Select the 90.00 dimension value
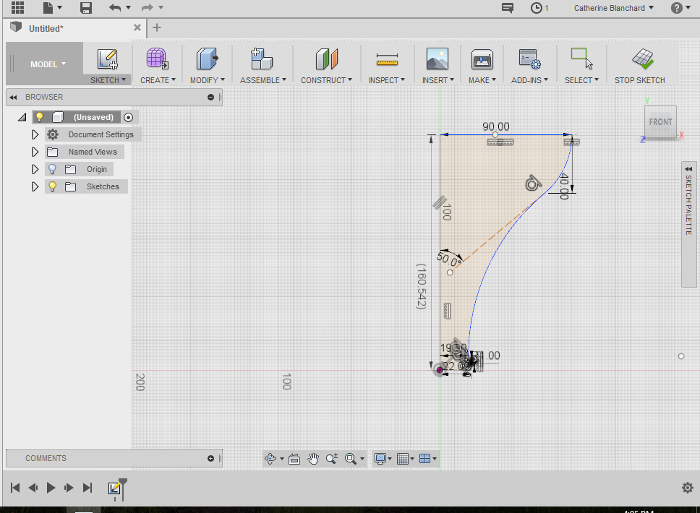700x513 pixels. click(x=496, y=127)
